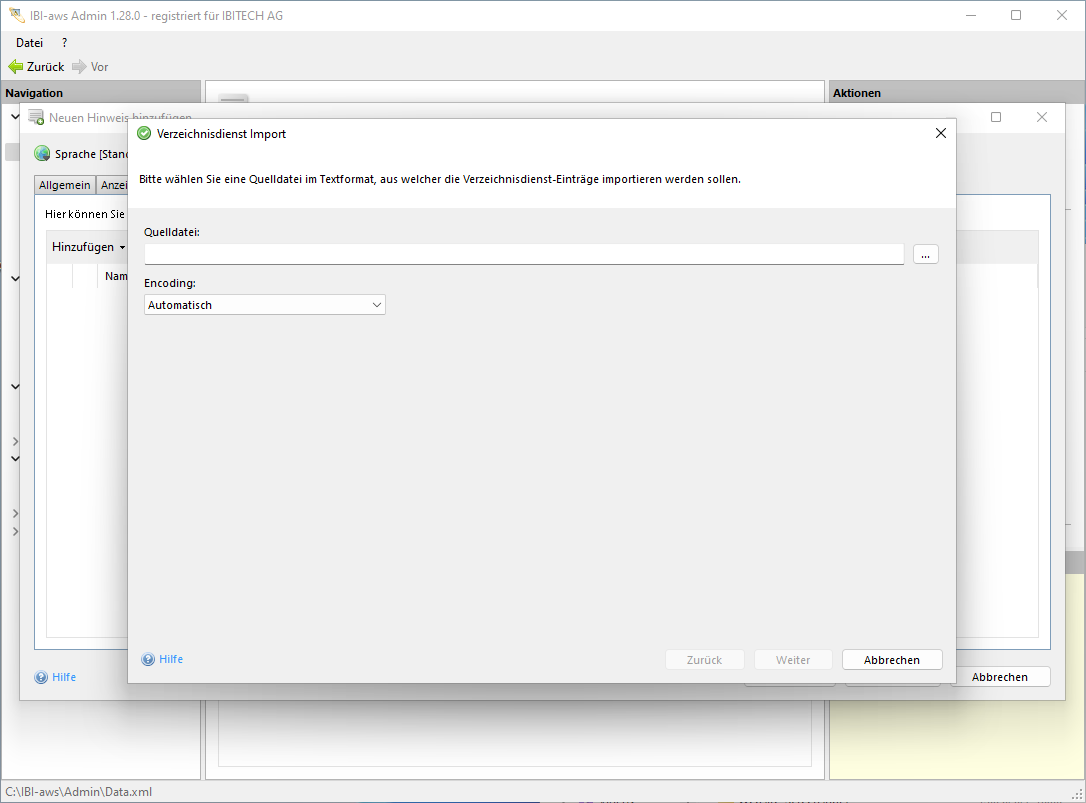Viewport: 1086px width, 803px height.
Task: Switch to the Allgemein tab
Action: (65, 185)
